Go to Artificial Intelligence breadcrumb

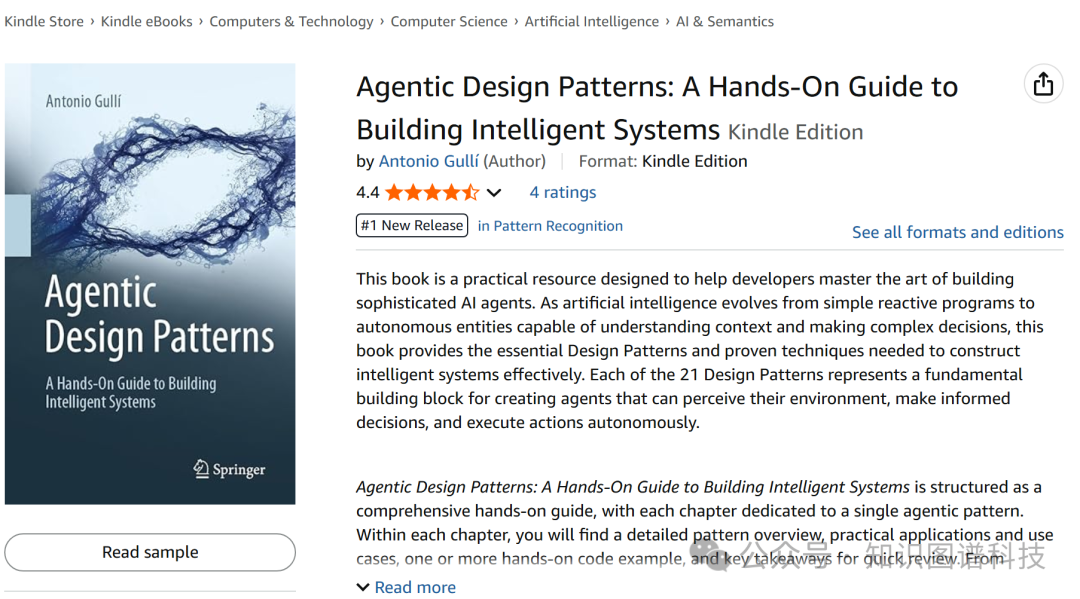pyautogui.click(x=592, y=21)
